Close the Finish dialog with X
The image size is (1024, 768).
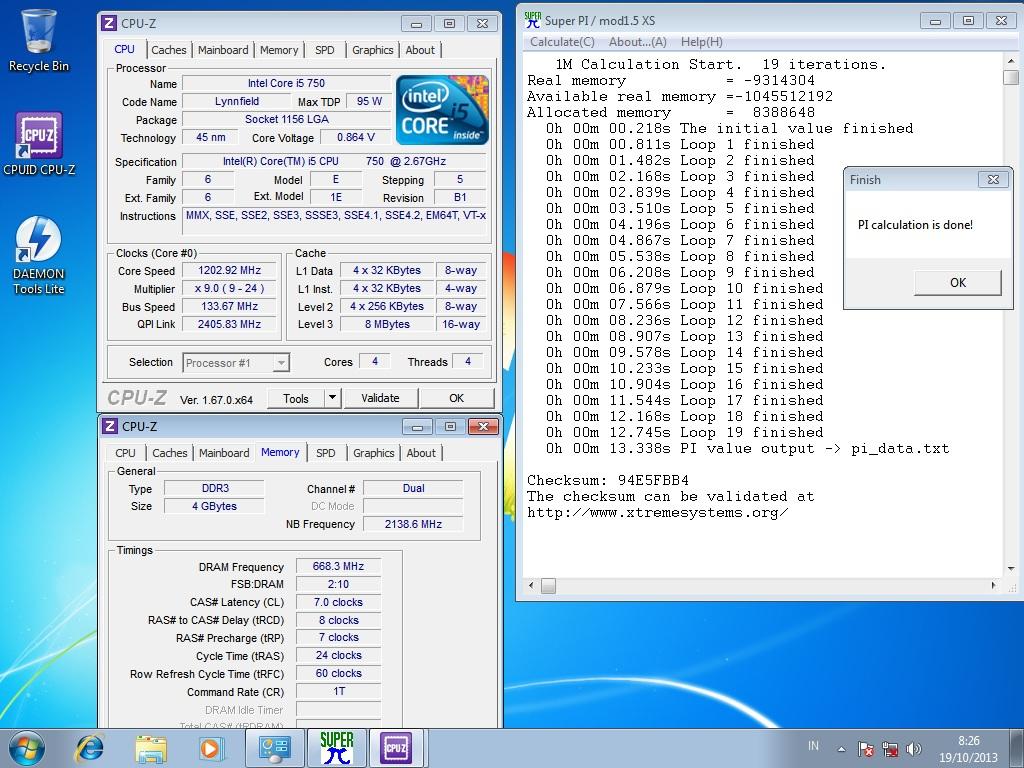point(993,180)
